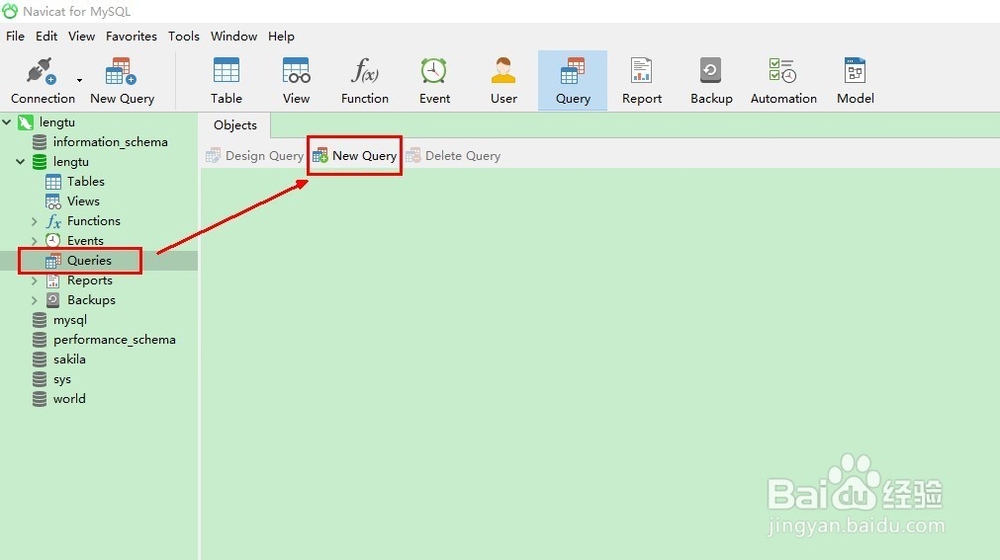Expand the Reports tree node
The height and width of the screenshot is (560, 1000).
pos(34,281)
